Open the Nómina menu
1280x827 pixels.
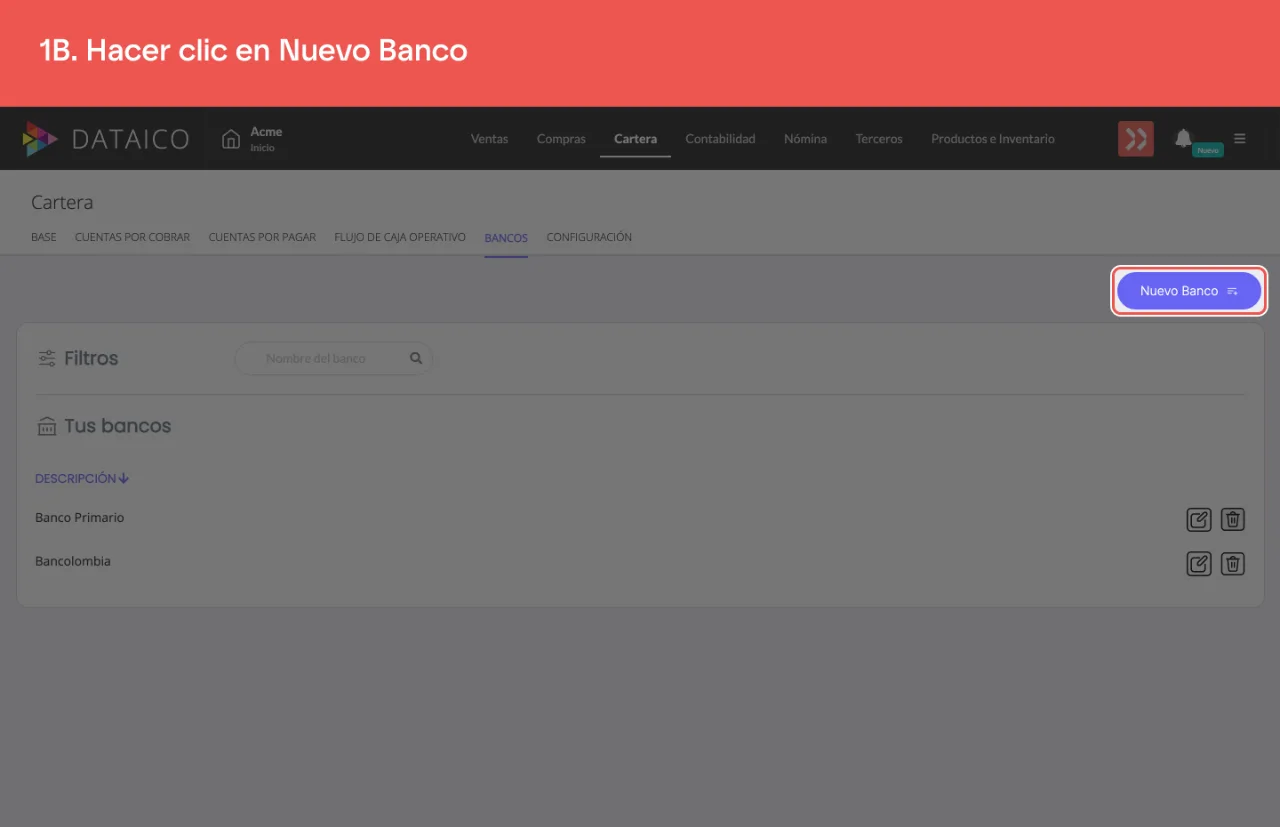point(805,139)
